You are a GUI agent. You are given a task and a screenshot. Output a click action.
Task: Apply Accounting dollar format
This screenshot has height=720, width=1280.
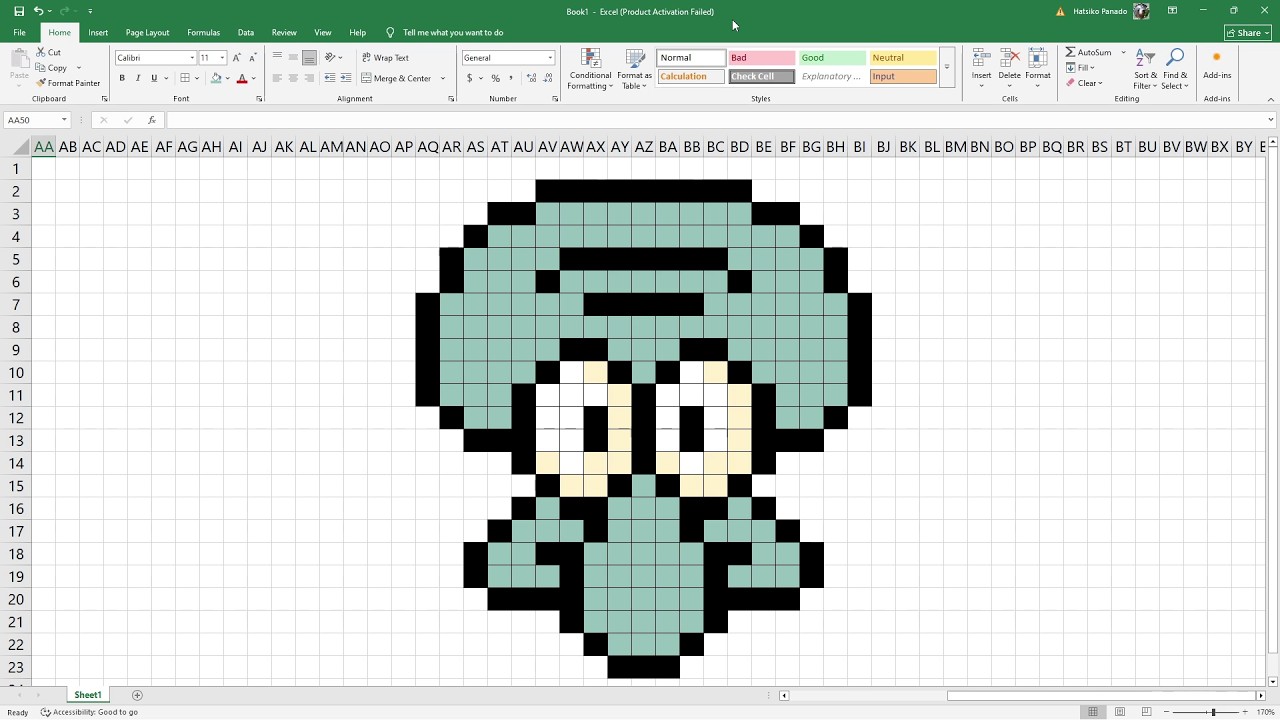coord(469,78)
